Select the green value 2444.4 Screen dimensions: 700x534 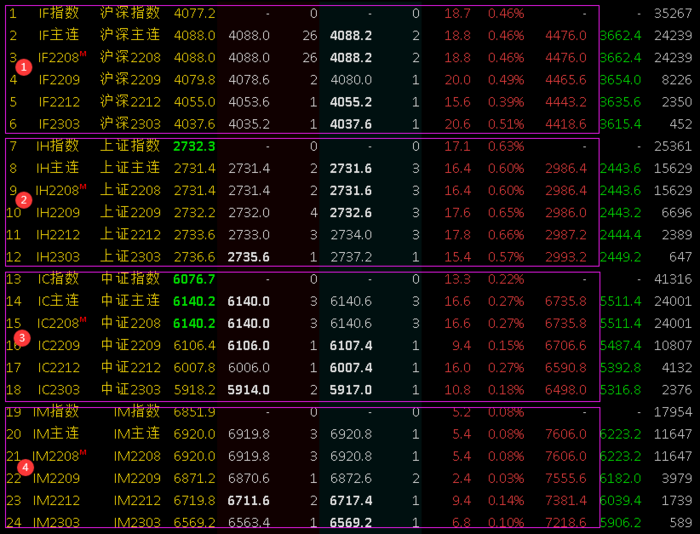[x=621, y=235]
